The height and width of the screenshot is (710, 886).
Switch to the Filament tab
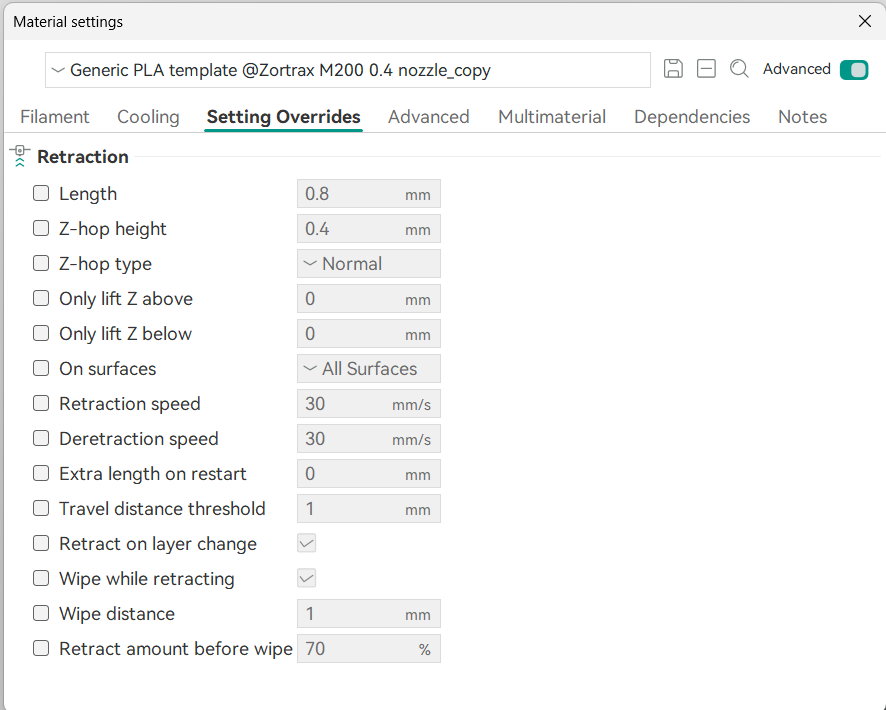[x=55, y=117]
